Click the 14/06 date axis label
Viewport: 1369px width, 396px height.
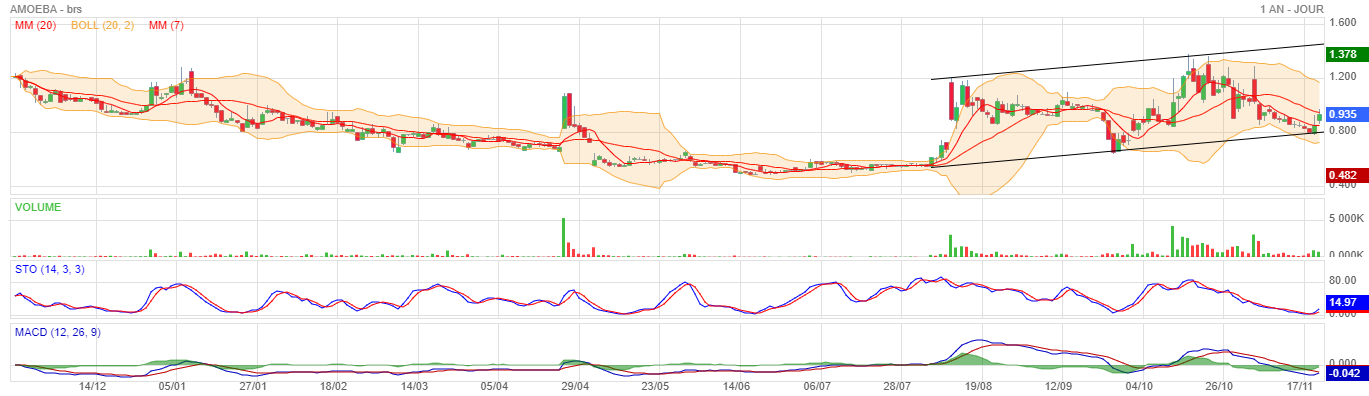pos(736,385)
